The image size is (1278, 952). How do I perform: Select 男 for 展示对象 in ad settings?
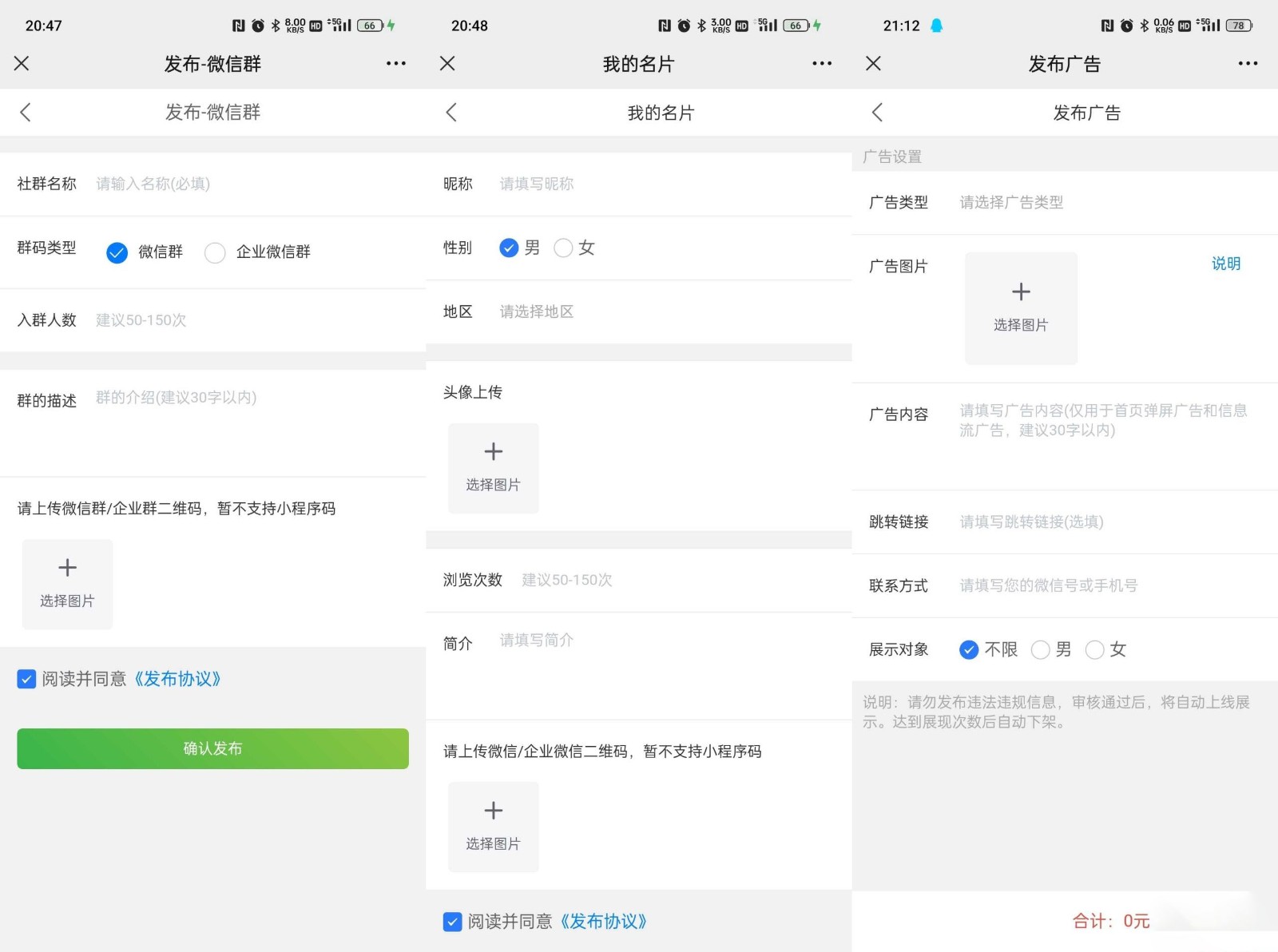(x=1040, y=650)
